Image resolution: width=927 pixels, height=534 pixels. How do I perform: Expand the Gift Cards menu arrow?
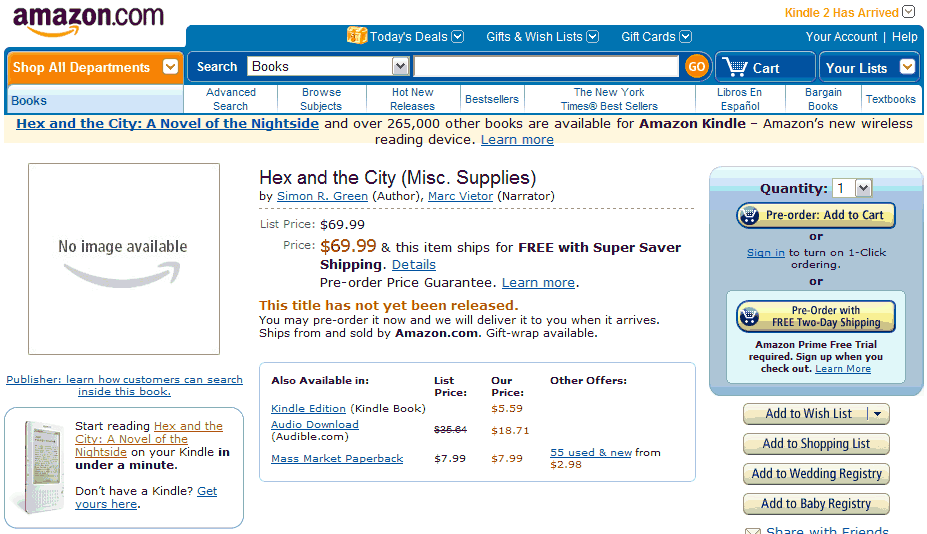tap(685, 37)
